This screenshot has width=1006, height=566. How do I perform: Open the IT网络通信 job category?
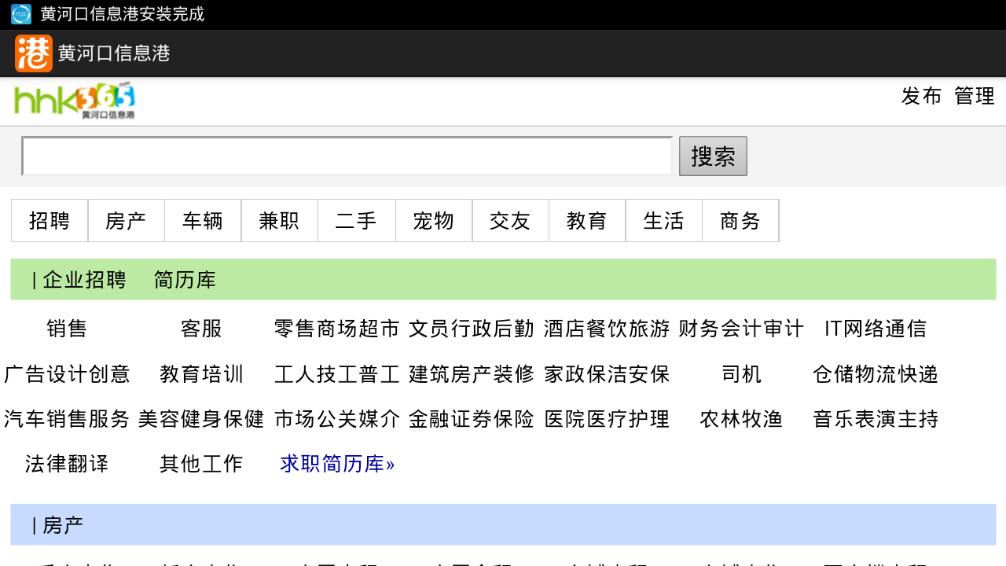pyautogui.click(x=875, y=329)
